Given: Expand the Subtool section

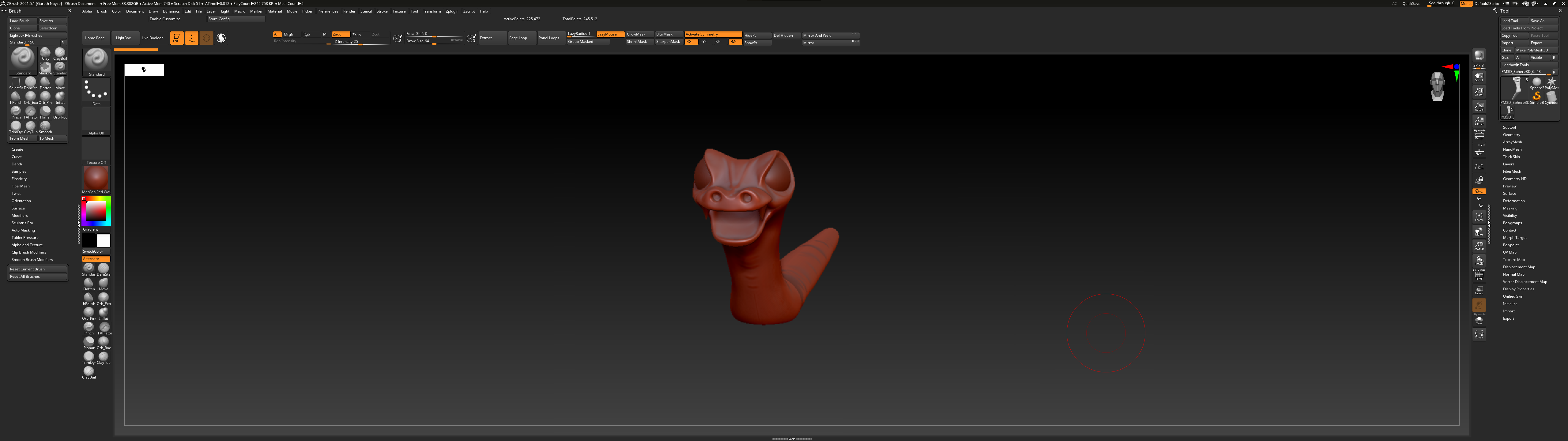Looking at the screenshot, I should click(1509, 127).
